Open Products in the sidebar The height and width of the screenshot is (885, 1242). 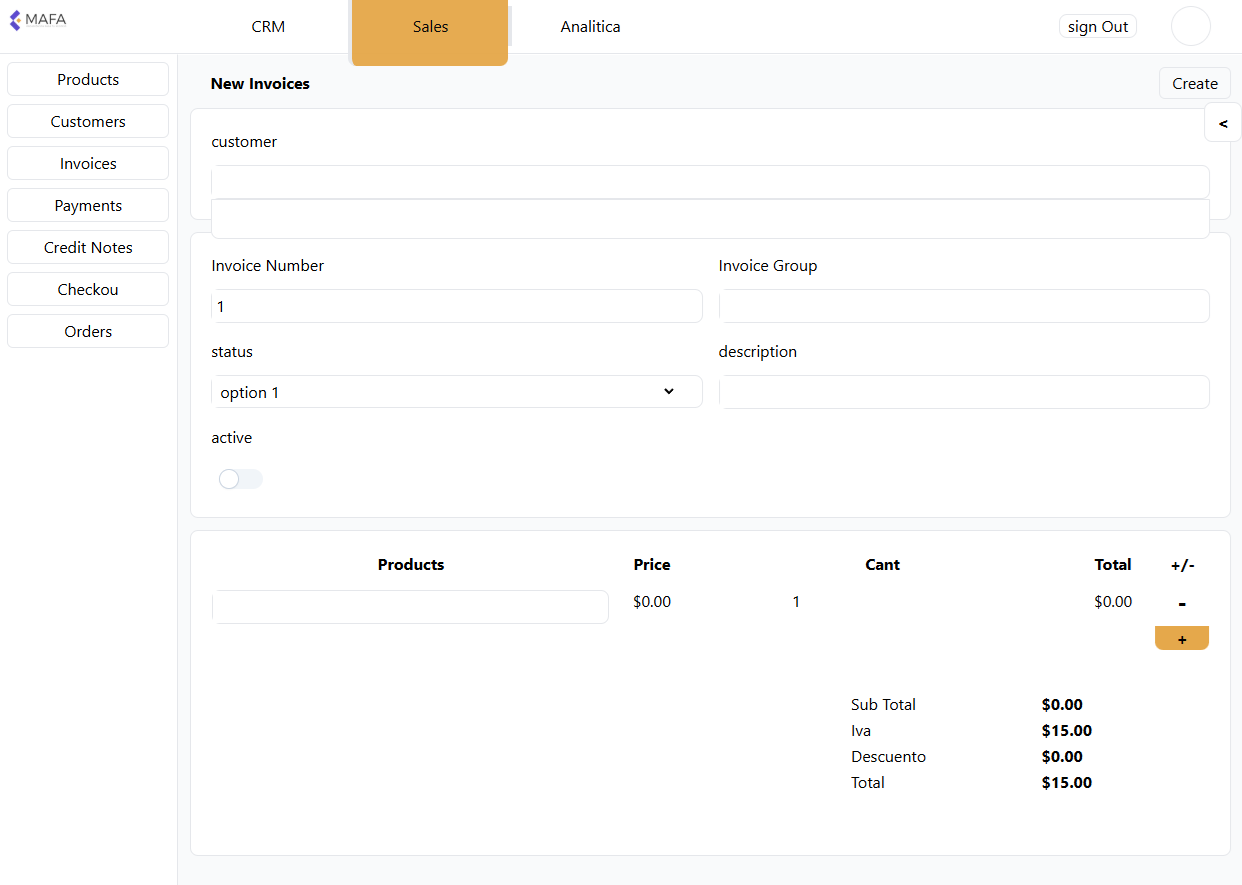click(88, 79)
